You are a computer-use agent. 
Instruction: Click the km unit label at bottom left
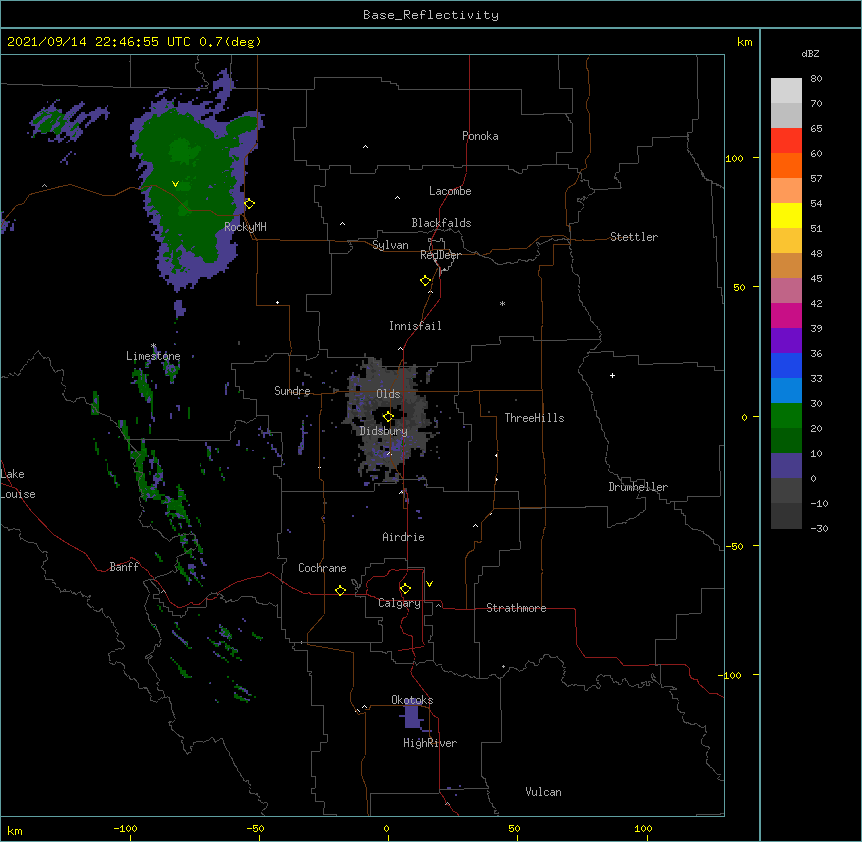[x=15, y=830]
